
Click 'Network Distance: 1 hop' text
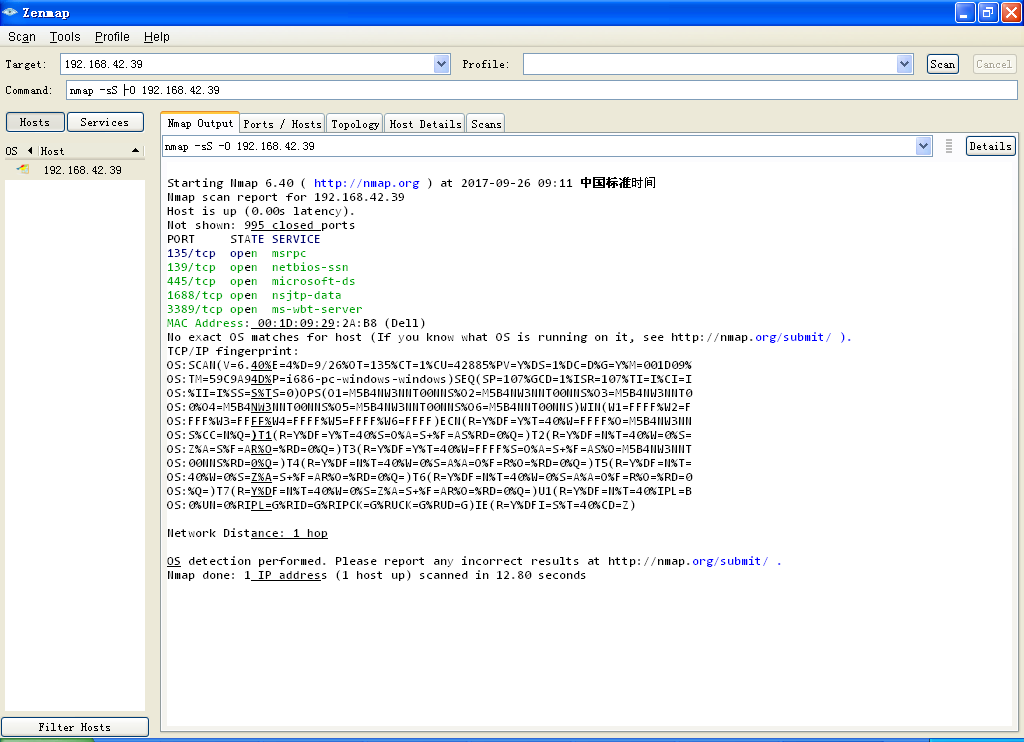tap(247, 533)
